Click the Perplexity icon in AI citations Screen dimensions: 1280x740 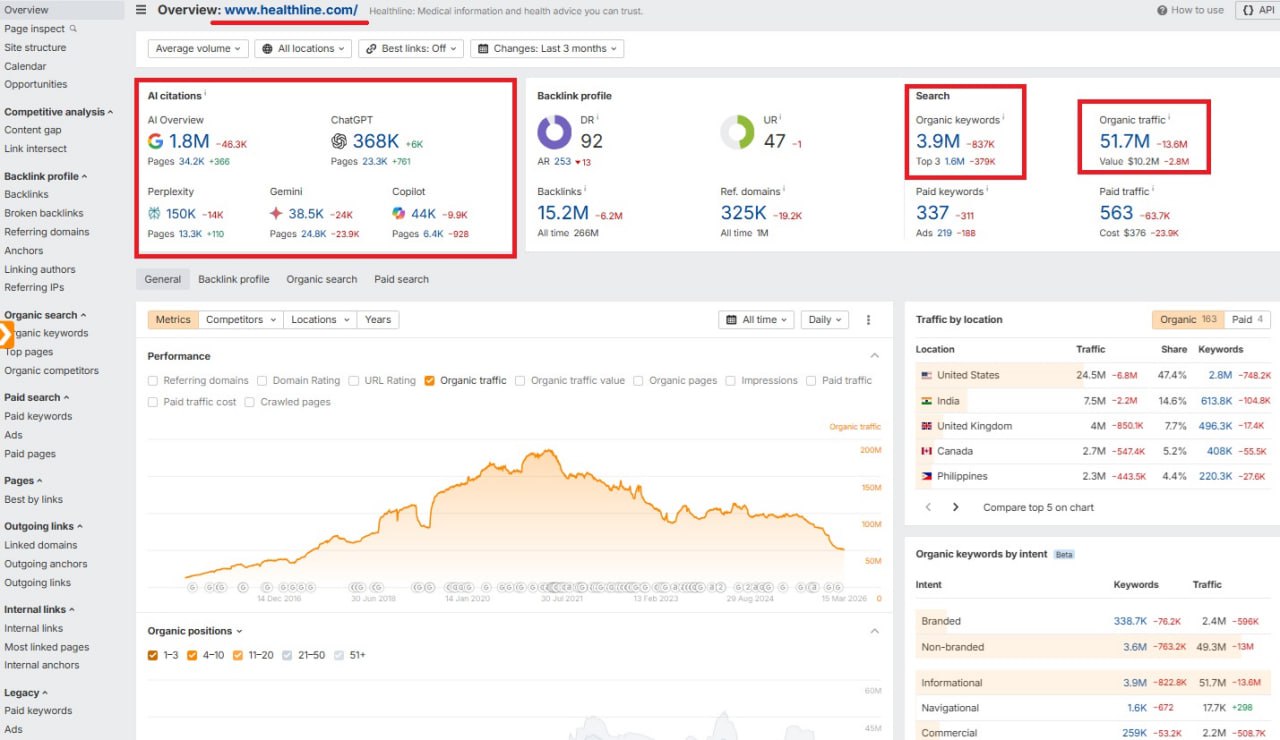(154, 213)
